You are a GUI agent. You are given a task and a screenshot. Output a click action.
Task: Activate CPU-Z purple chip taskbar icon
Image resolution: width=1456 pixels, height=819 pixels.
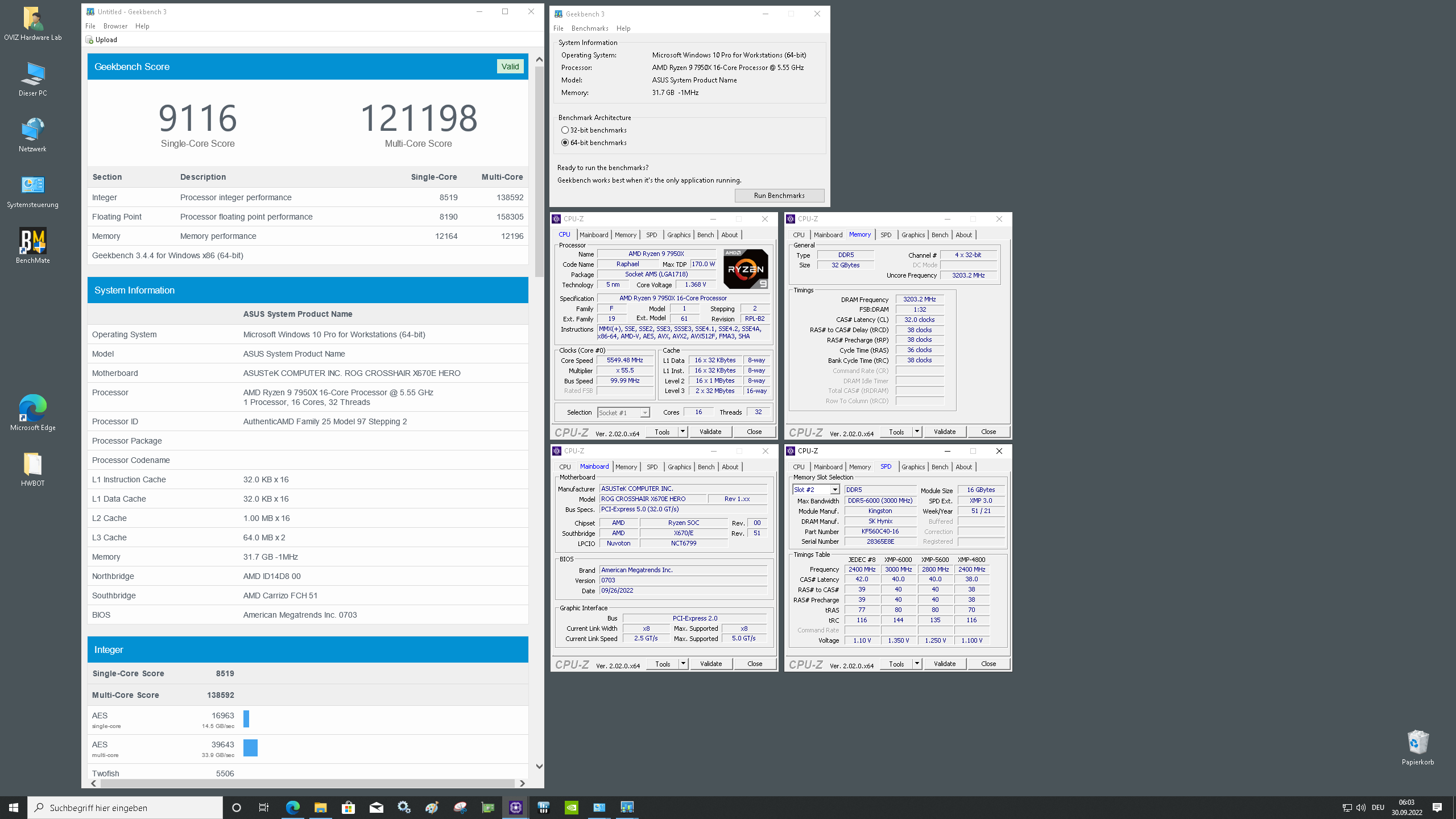click(x=516, y=808)
